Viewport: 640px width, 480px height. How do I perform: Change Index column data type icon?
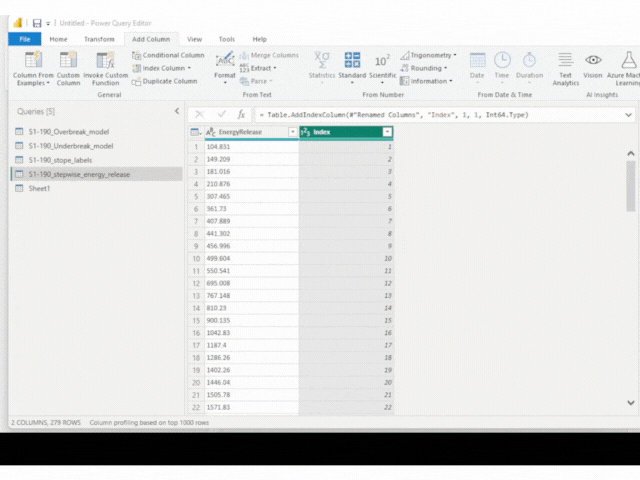pyautogui.click(x=305, y=132)
